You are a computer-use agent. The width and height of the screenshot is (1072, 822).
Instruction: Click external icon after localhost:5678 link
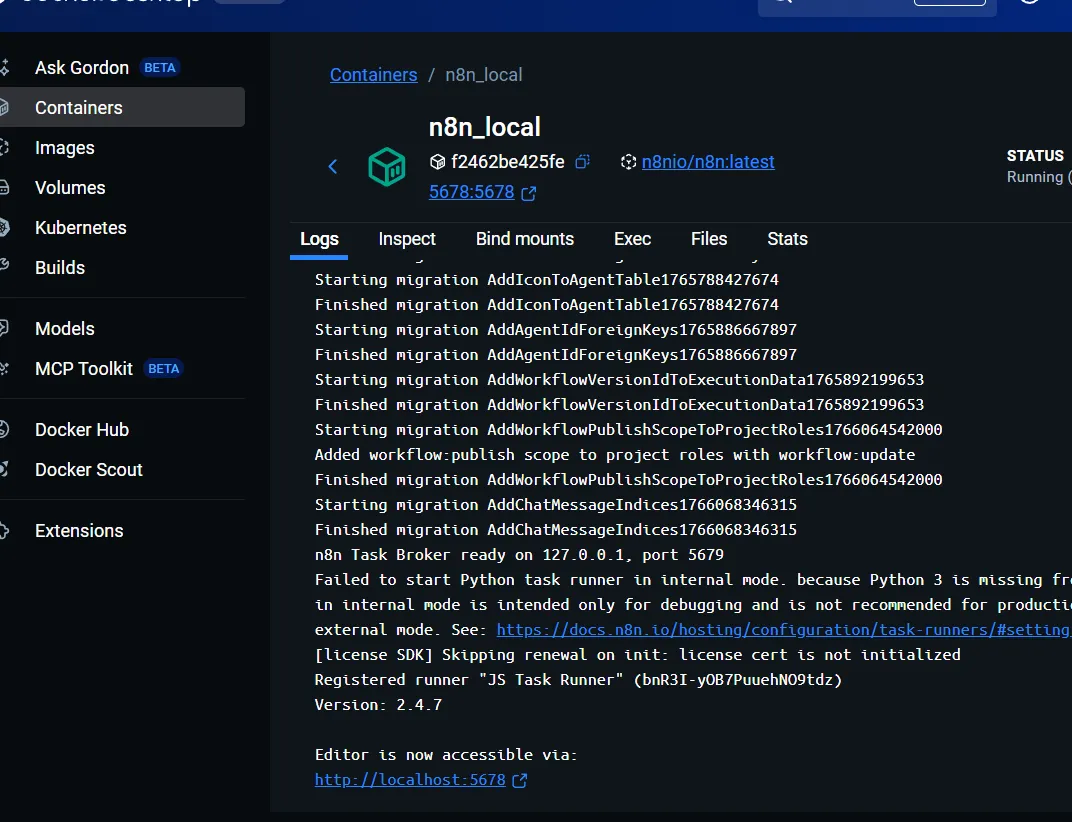(520, 780)
